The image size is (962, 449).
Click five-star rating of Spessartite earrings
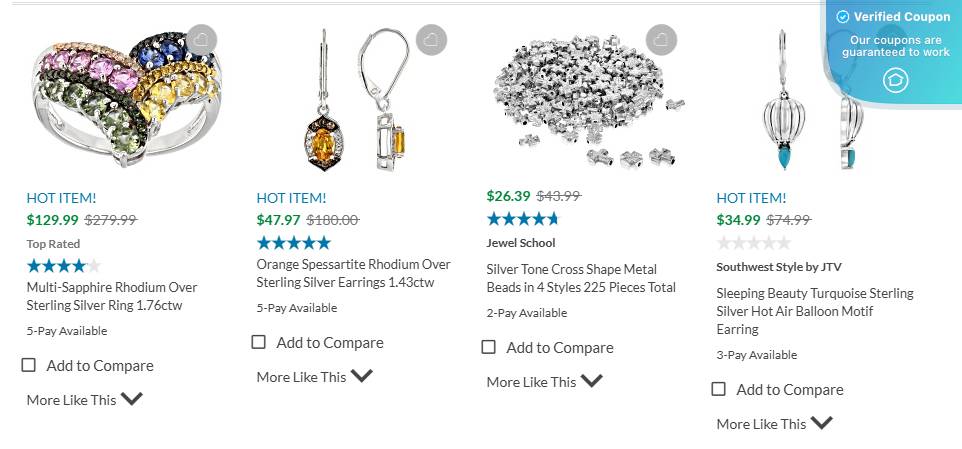tap(293, 243)
